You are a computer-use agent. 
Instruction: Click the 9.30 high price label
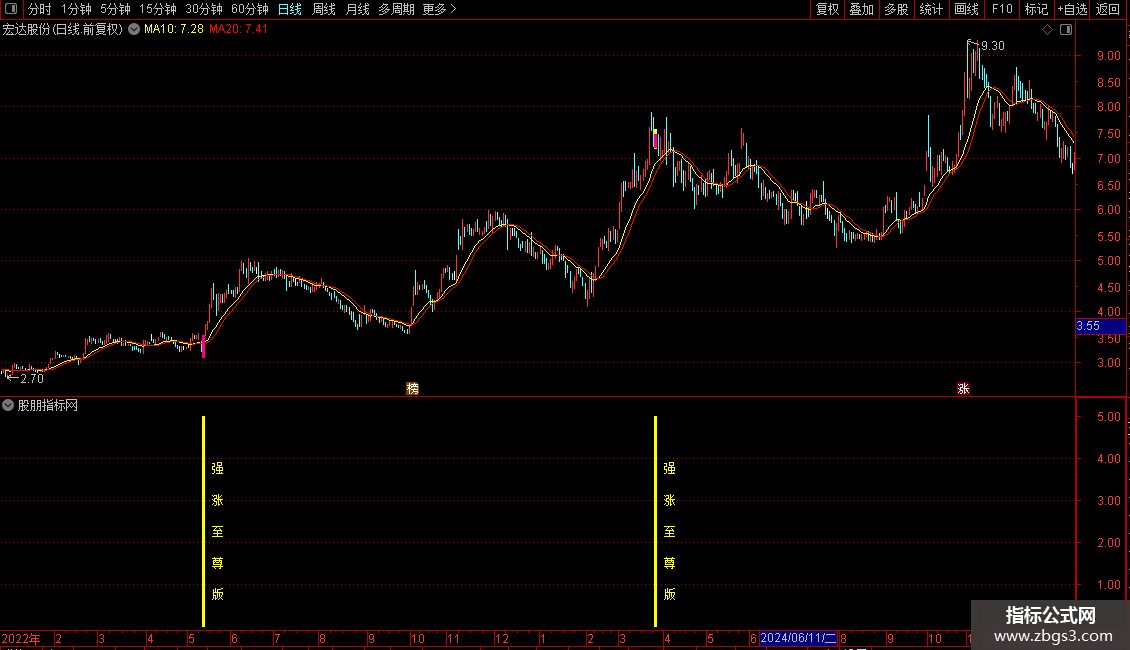[x=992, y=46]
